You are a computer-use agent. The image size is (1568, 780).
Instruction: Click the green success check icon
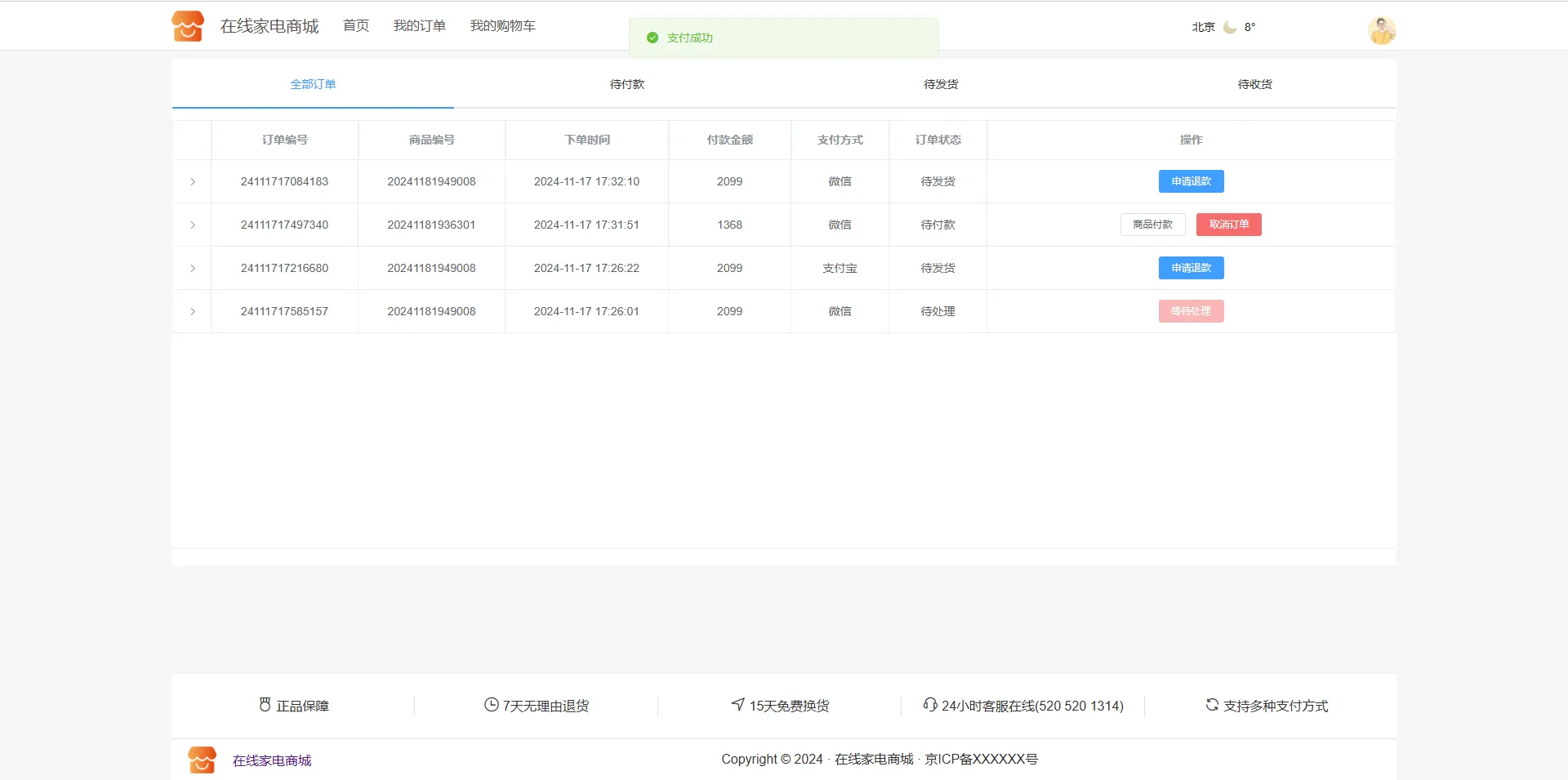tap(653, 38)
